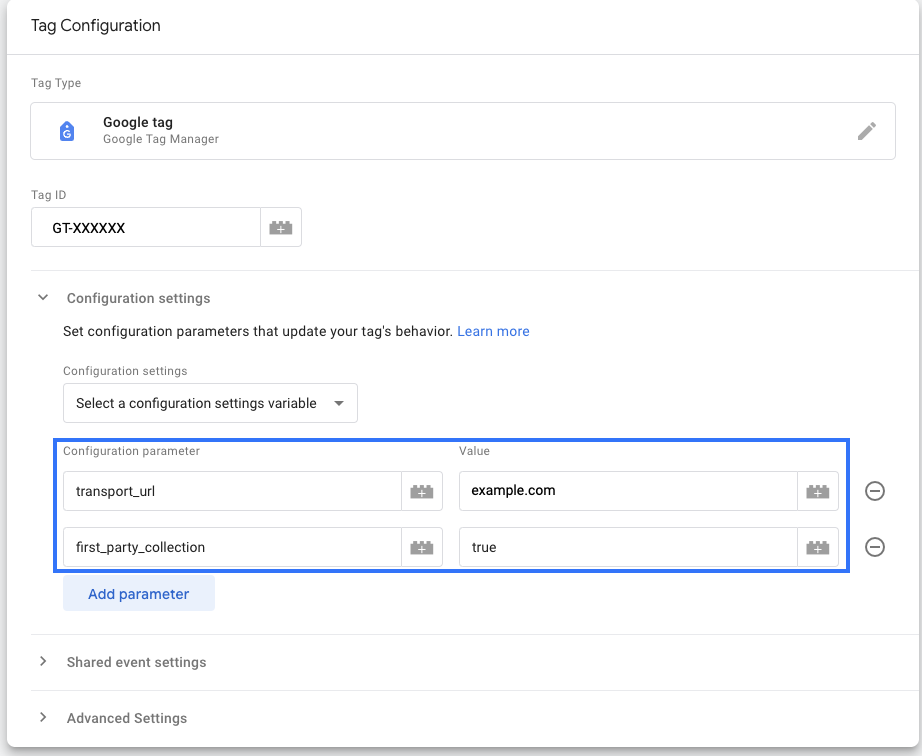922x756 pixels.
Task: Click the Tag Configuration header area
Action: (95, 26)
